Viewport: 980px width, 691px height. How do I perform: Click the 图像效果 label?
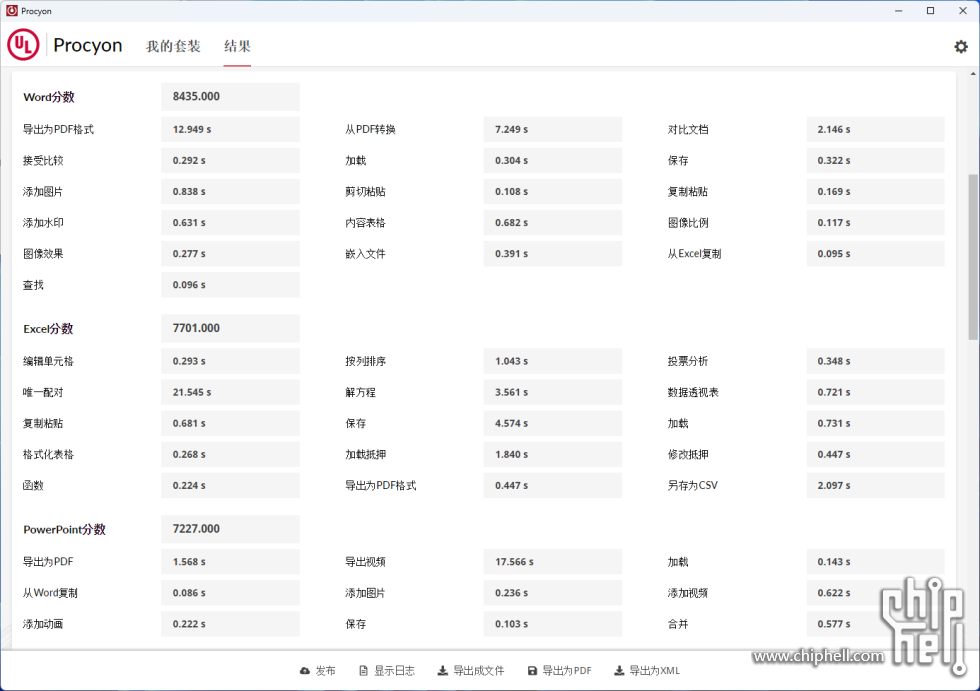[x=43, y=254]
